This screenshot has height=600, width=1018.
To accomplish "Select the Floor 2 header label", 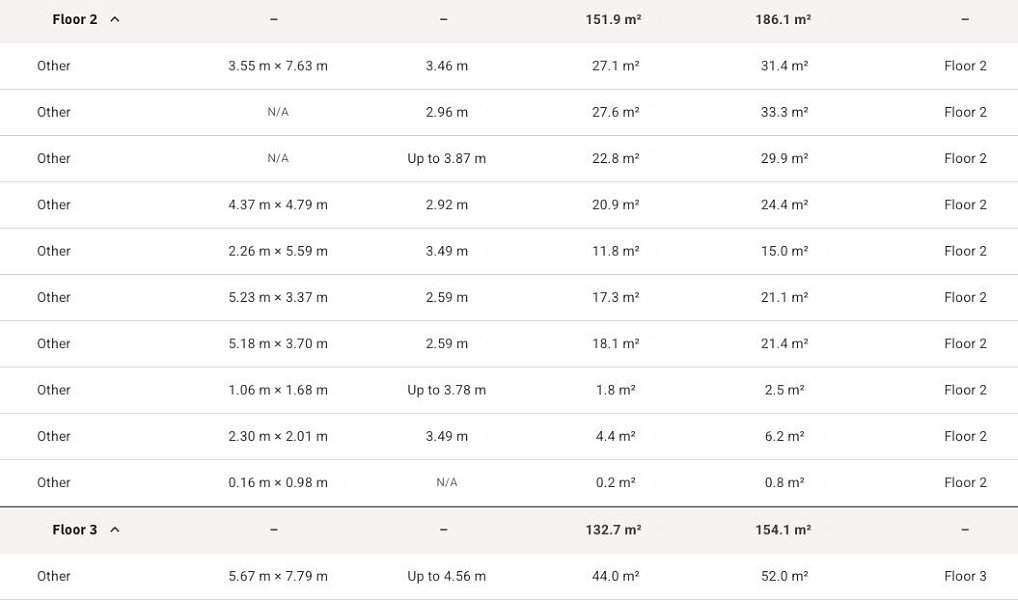I will 75,19.
